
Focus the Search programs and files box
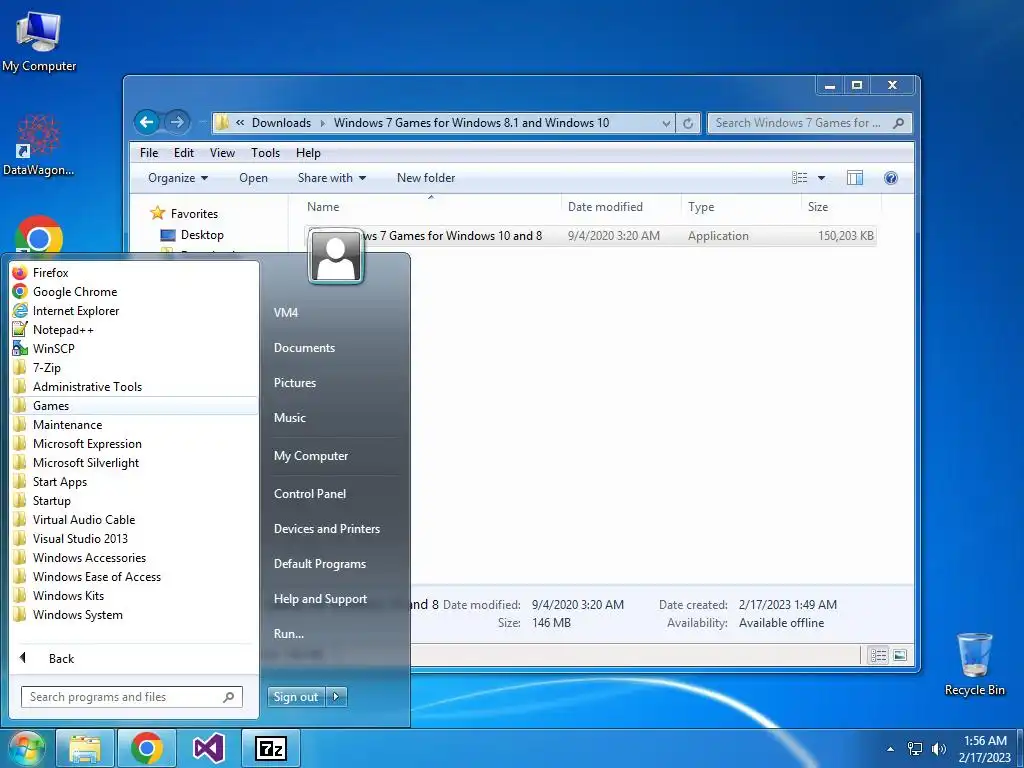131,697
